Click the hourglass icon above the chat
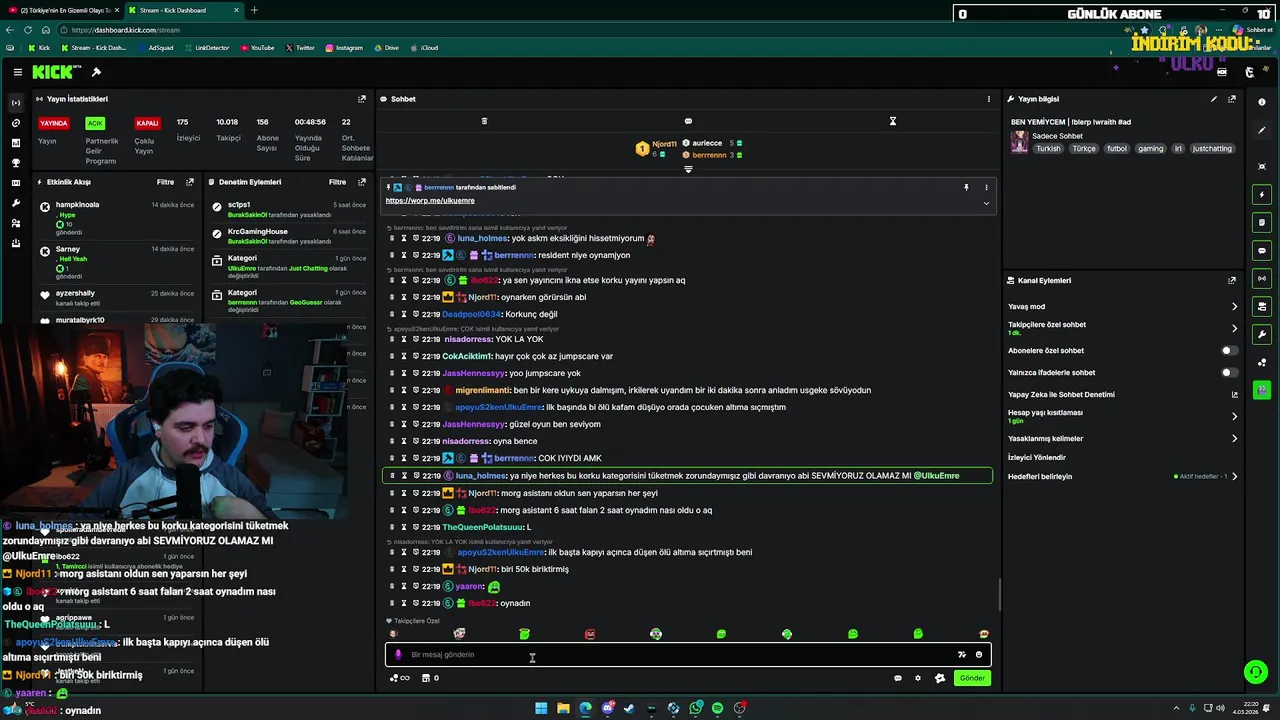 click(x=893, y=121)
